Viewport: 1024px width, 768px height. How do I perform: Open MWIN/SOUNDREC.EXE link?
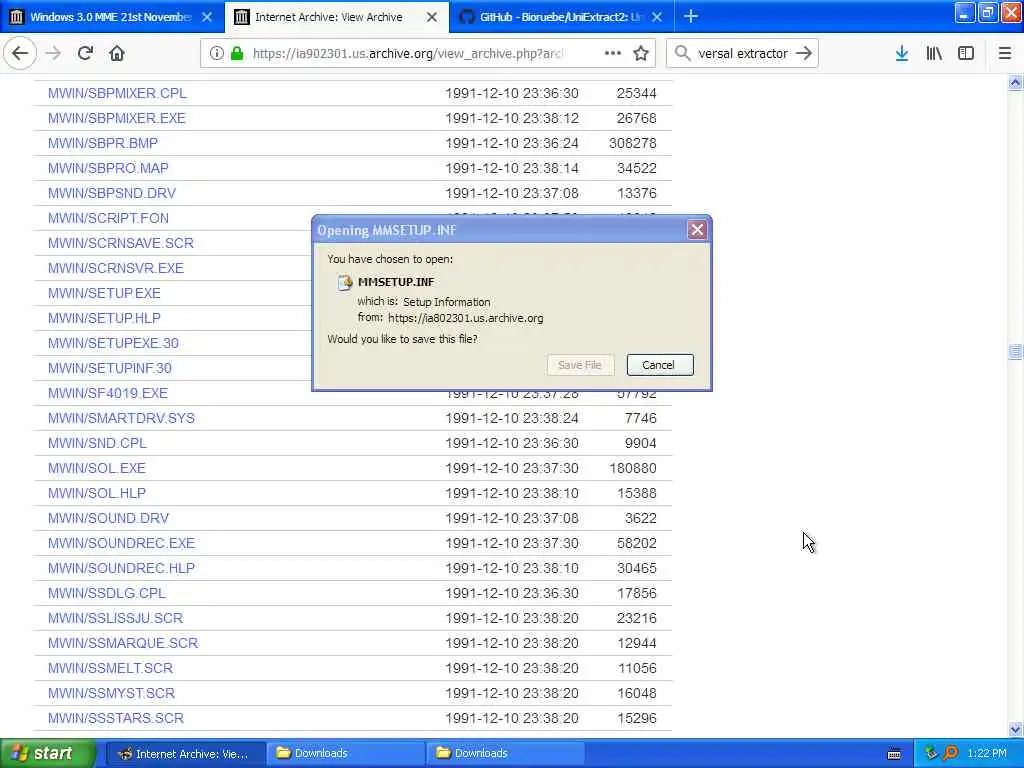(x=121, y=543)
